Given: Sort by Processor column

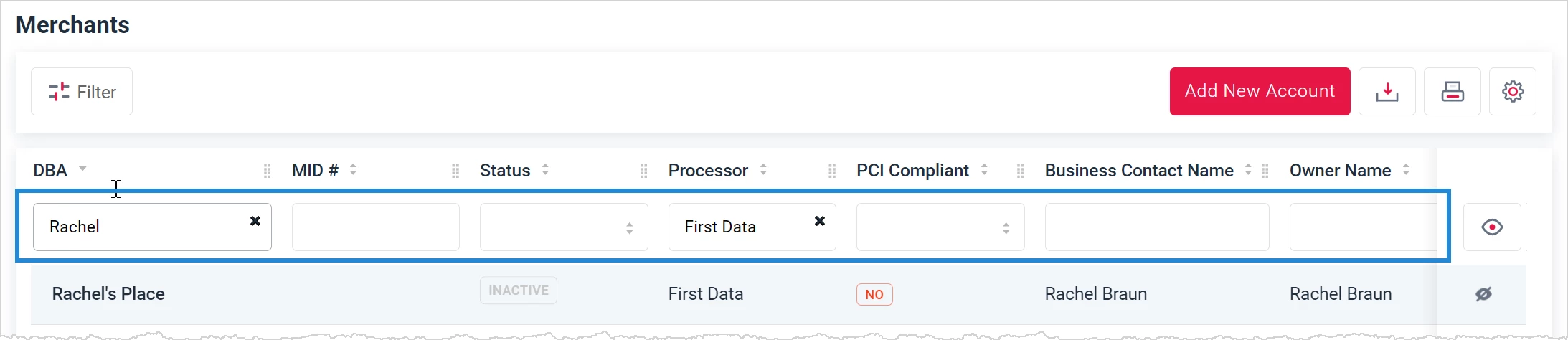Looking at the screenshot, I should click(x=763, y=170).
